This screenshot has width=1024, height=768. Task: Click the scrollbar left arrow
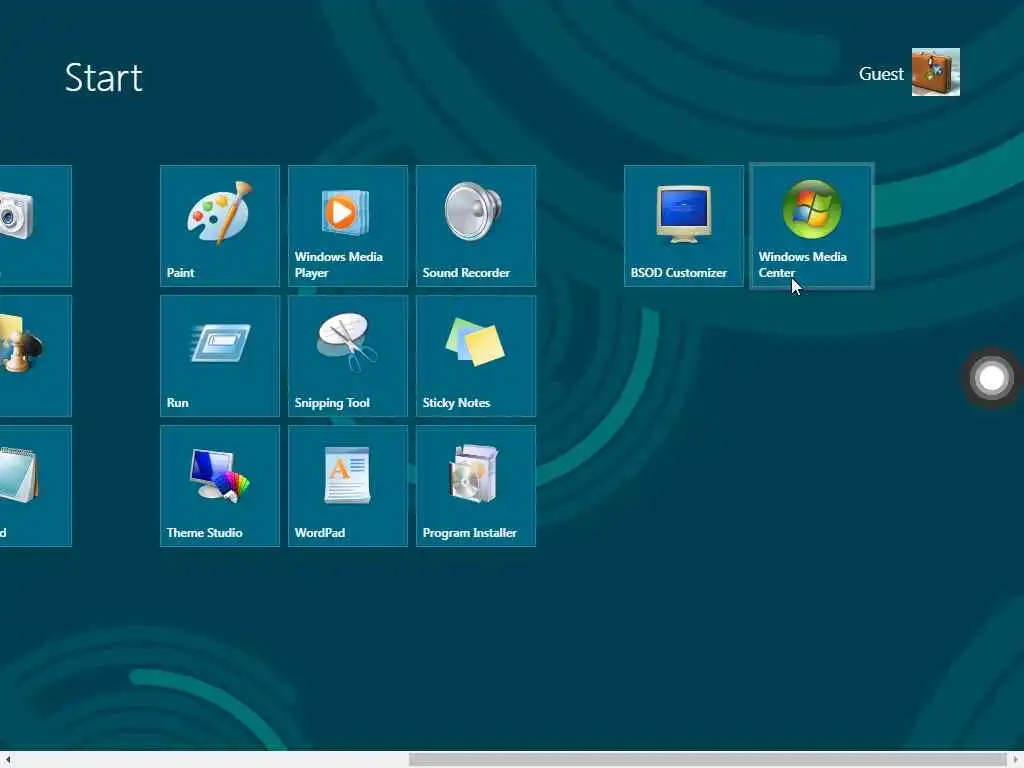click(x=7, y=760)
